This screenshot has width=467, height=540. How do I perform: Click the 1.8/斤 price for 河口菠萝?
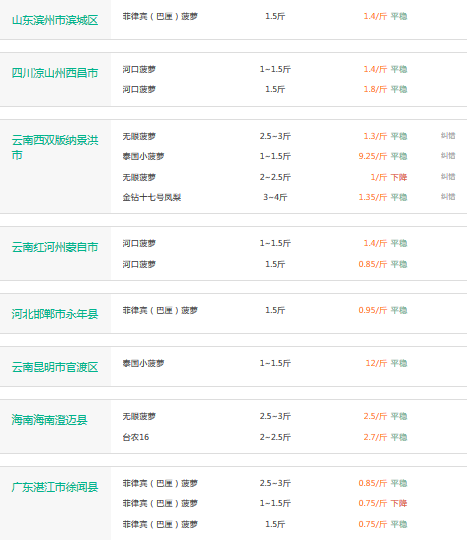point(375,89)
